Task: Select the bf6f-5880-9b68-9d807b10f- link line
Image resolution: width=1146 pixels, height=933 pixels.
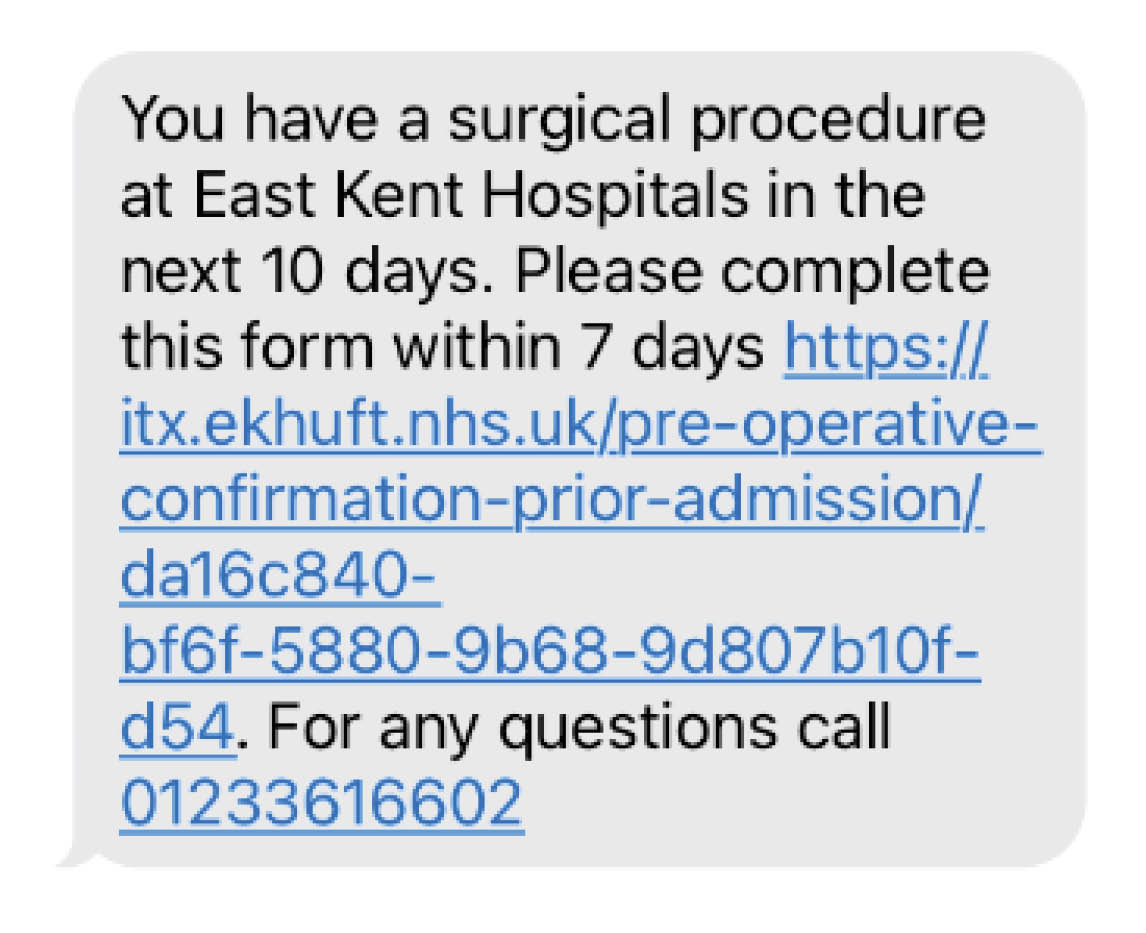Action: [x=549, y=652]
